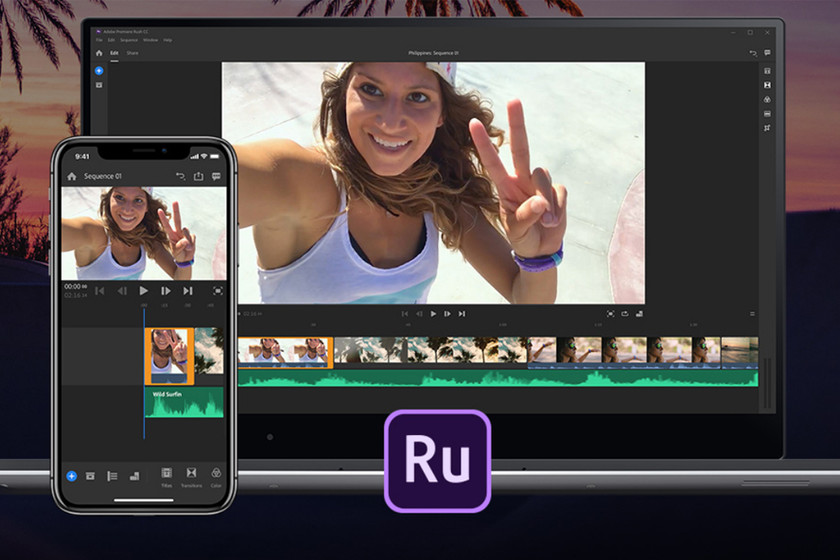Click the laptop video preview image
Image resolution: width=840 pixels, height=560 pixels.
coord(433,183)
